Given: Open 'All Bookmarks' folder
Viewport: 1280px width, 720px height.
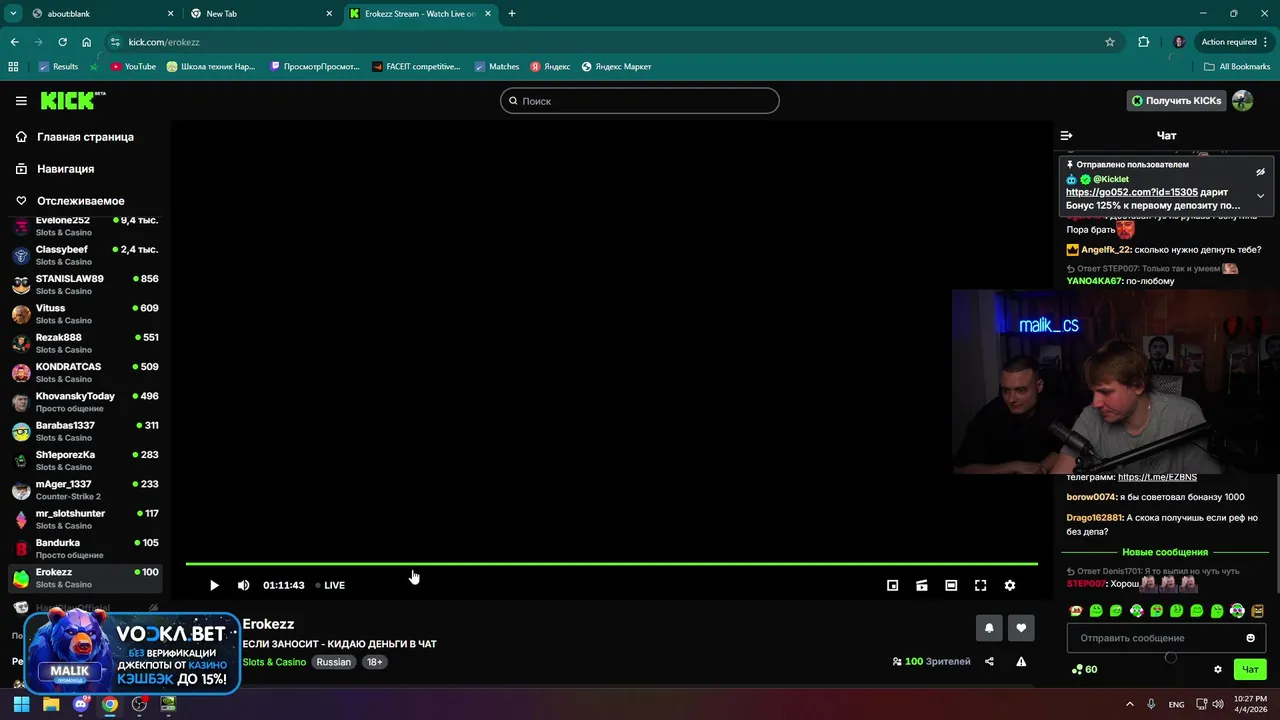Looking at the screenshot, I should tap(1237, 67).
